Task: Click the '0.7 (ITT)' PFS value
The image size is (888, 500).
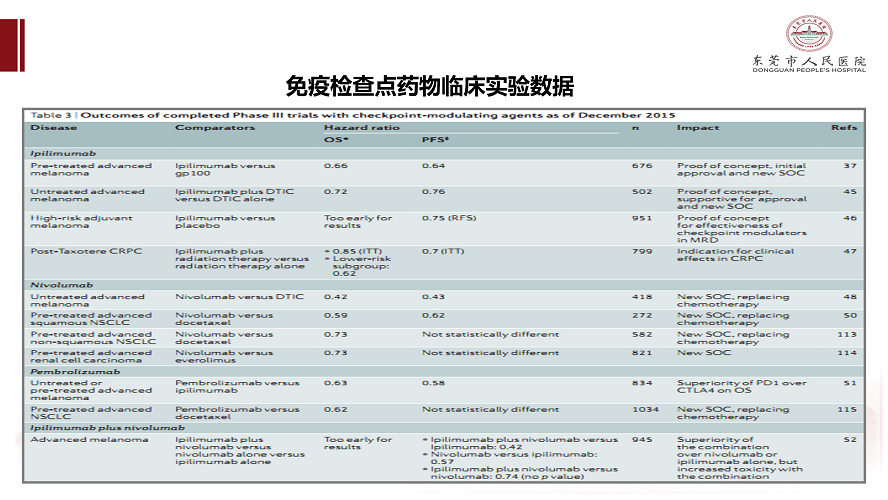Action: pos(443,251)
